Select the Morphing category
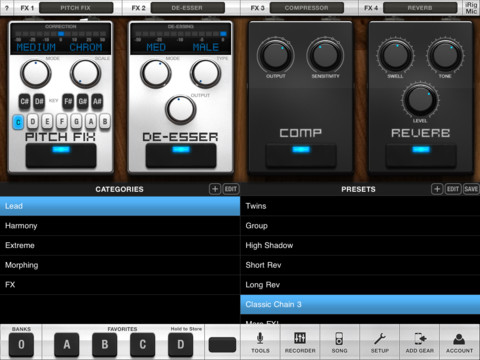Image resolution: width=480 pixels, height=360 pixels. 120,265
